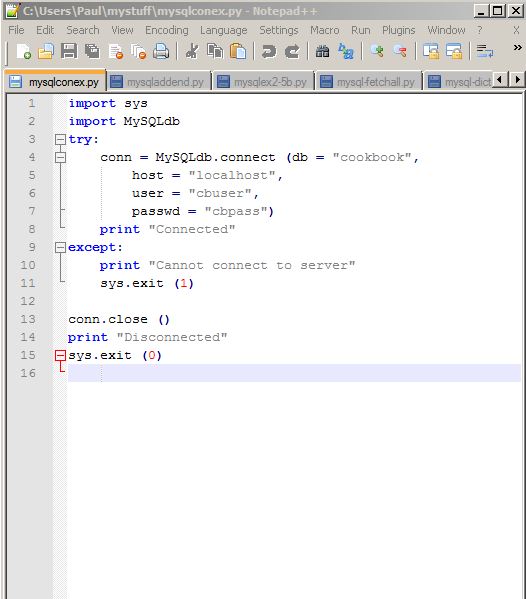Collapse fold marker at sys.exit (0) line
Image resolution: width=526 pixels, height=599 pixels.
60,356
